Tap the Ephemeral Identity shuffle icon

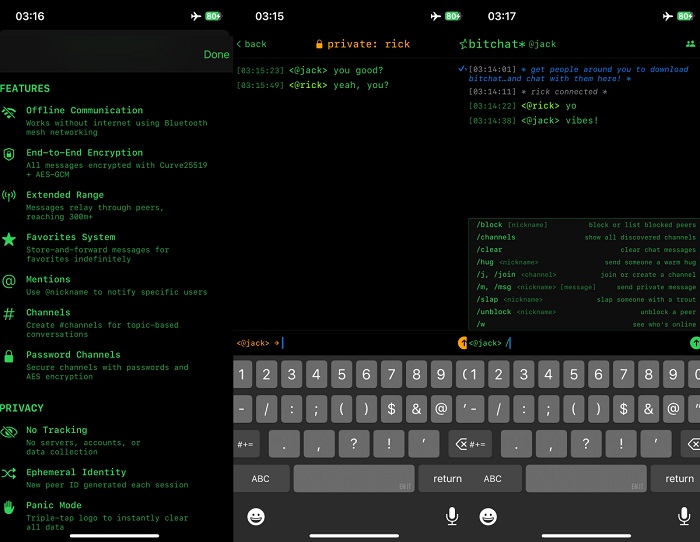pyautogui.click(x=9, y=473)
